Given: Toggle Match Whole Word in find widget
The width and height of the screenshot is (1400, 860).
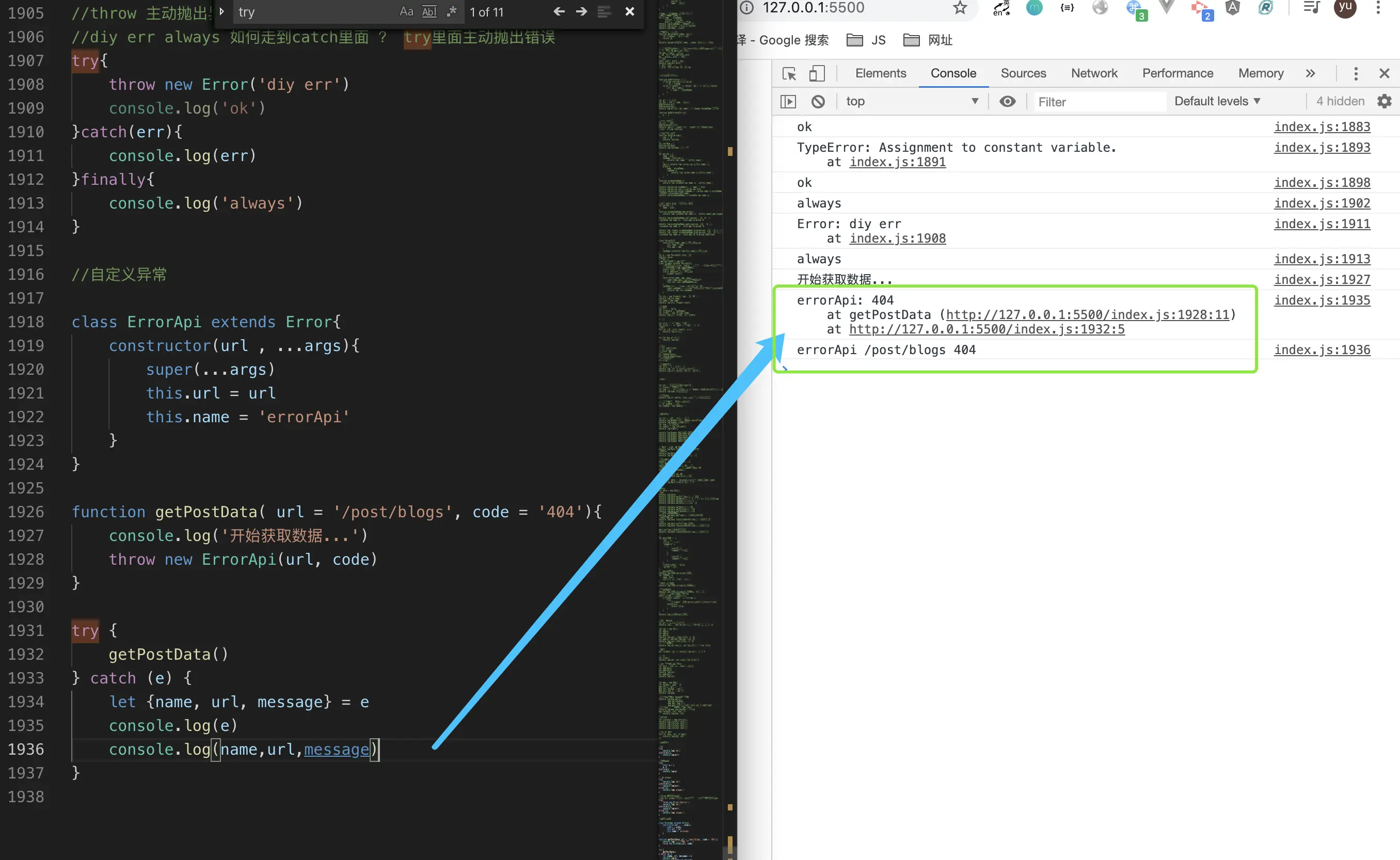Looking at the screenshot, I should [x=429, y=11].
